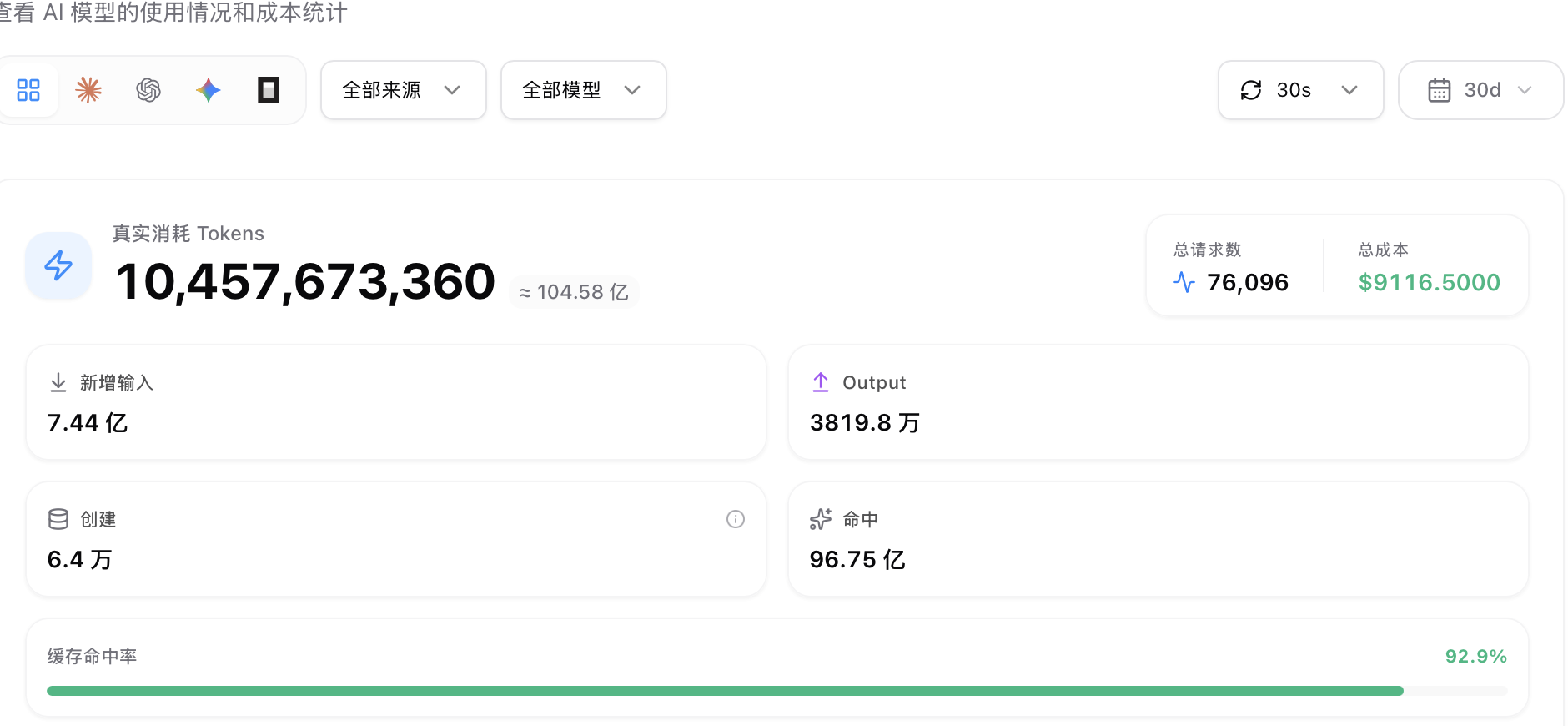This screenshot has width=1568, height=726.
Task: Click the 缓存命中率 progress bar
Action: (x=777, y=691)
